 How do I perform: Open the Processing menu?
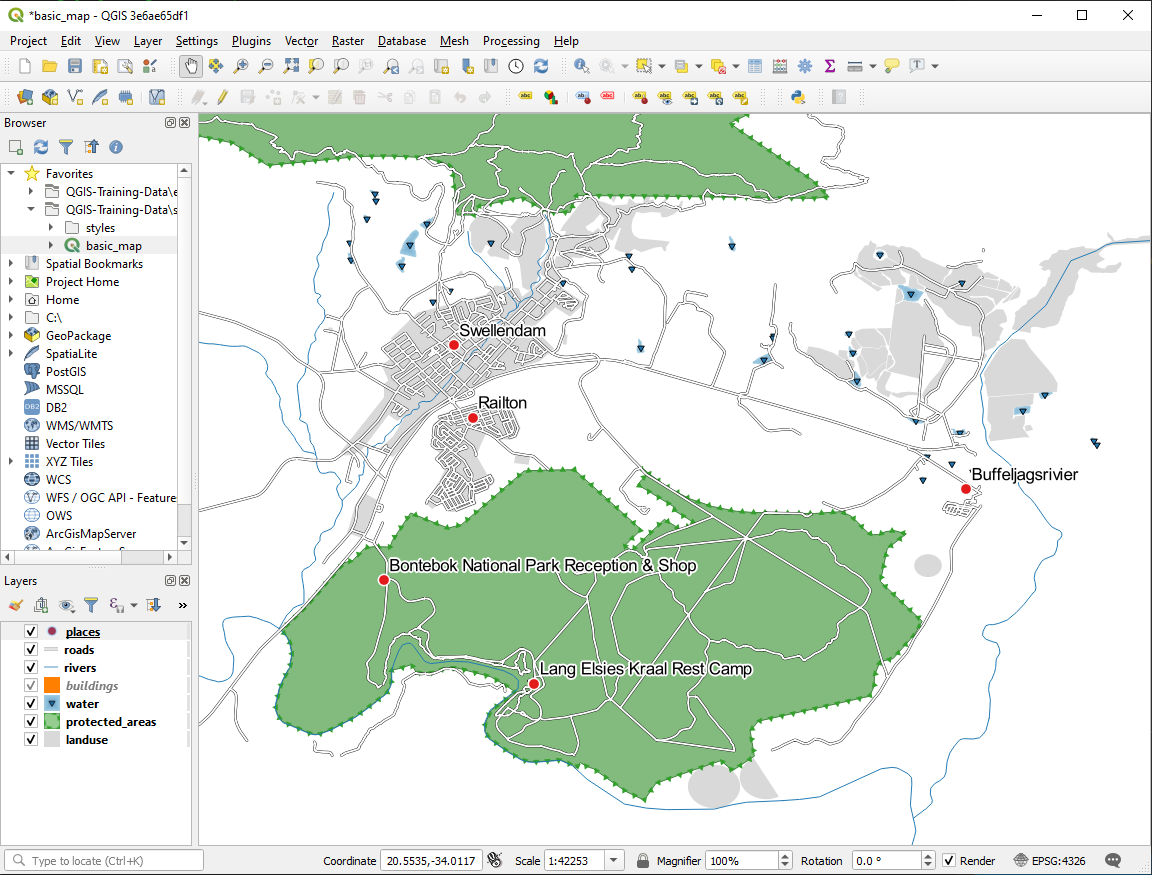[x=510, y=41]
